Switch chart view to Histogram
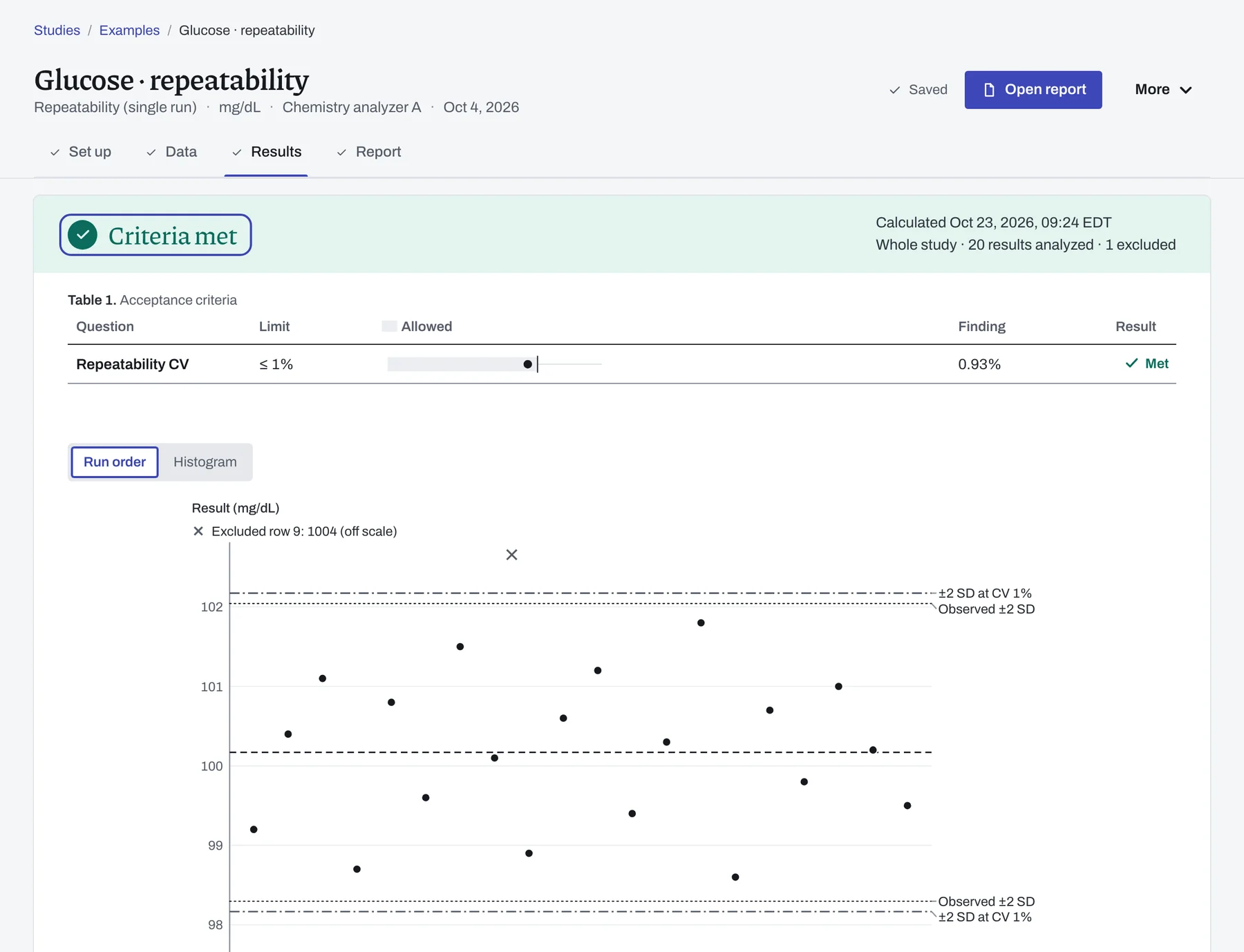Image resolution: width=1244 pixels, height=952 pixels. point(205,462)
